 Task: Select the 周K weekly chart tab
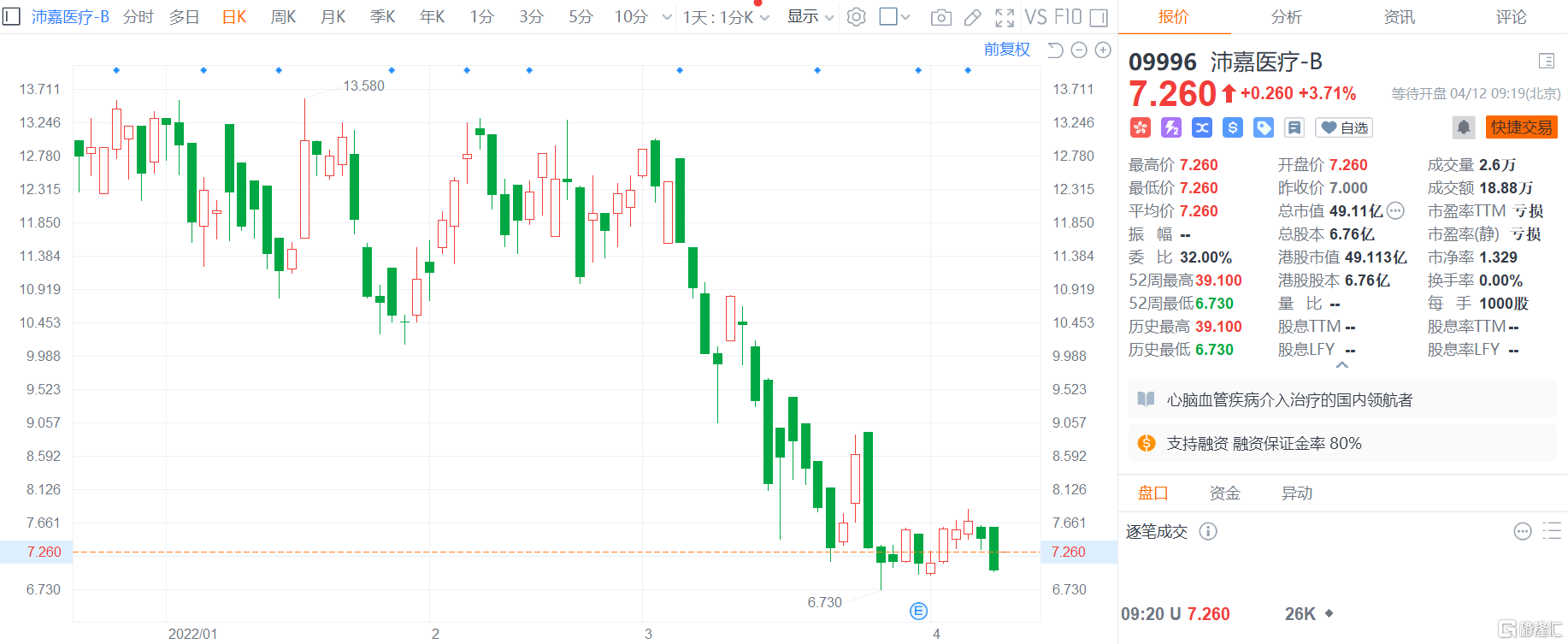(x=283, y=17)
